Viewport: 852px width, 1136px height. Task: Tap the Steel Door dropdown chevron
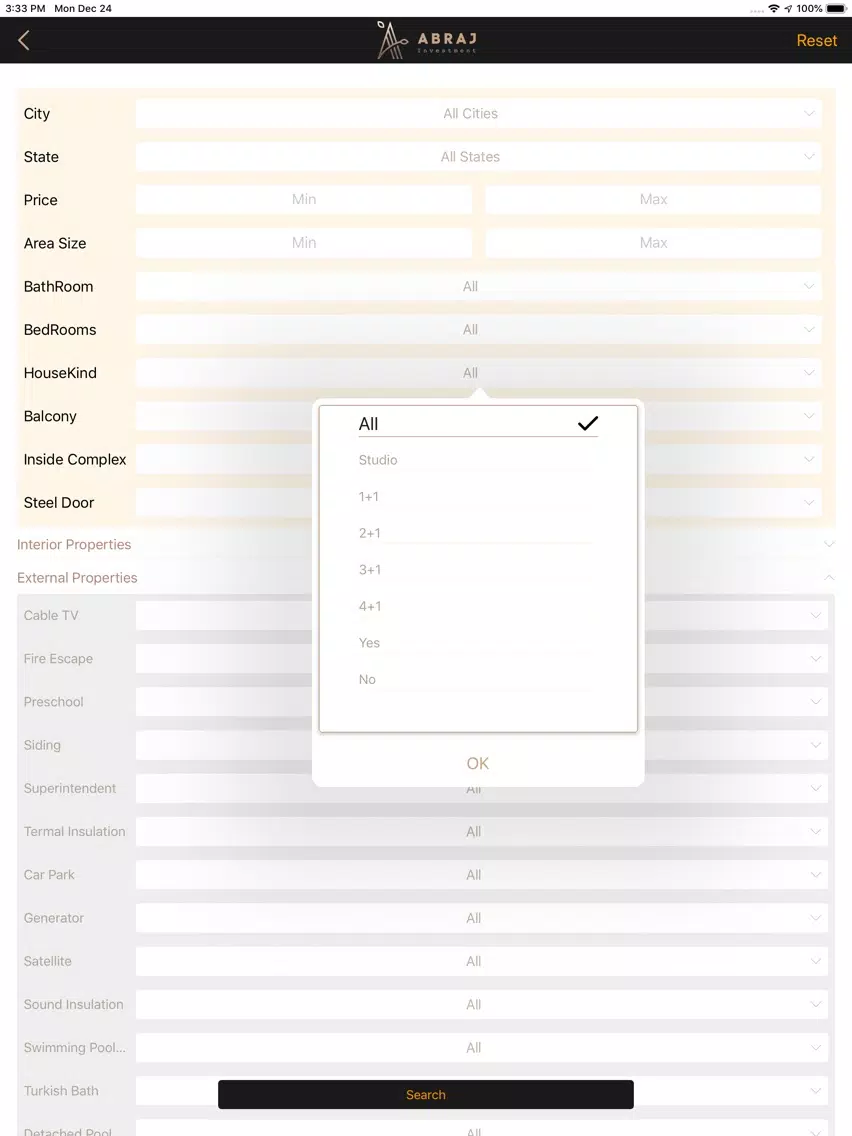coord(809,503)
